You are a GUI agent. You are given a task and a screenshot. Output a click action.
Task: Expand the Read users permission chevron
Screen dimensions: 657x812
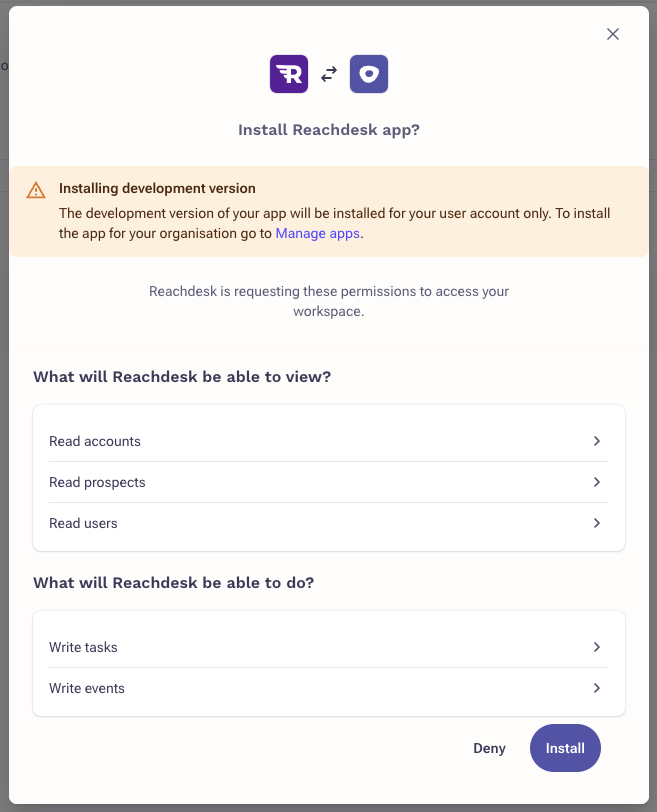[x=597, y=522]
